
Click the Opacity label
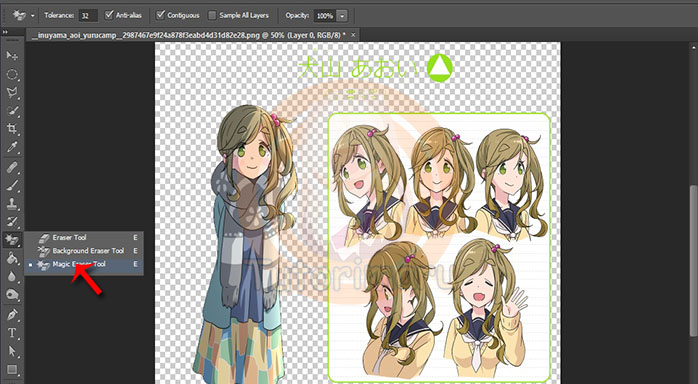[297, 16]
